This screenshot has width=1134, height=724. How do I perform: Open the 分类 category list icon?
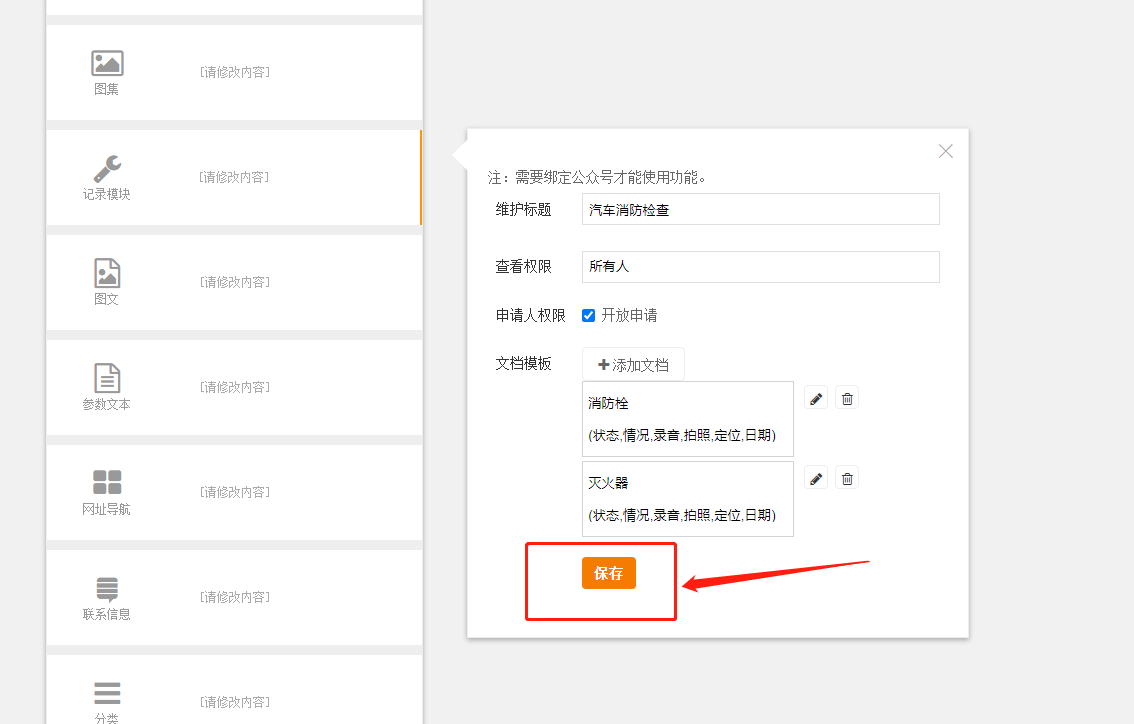tap(107, 692)
